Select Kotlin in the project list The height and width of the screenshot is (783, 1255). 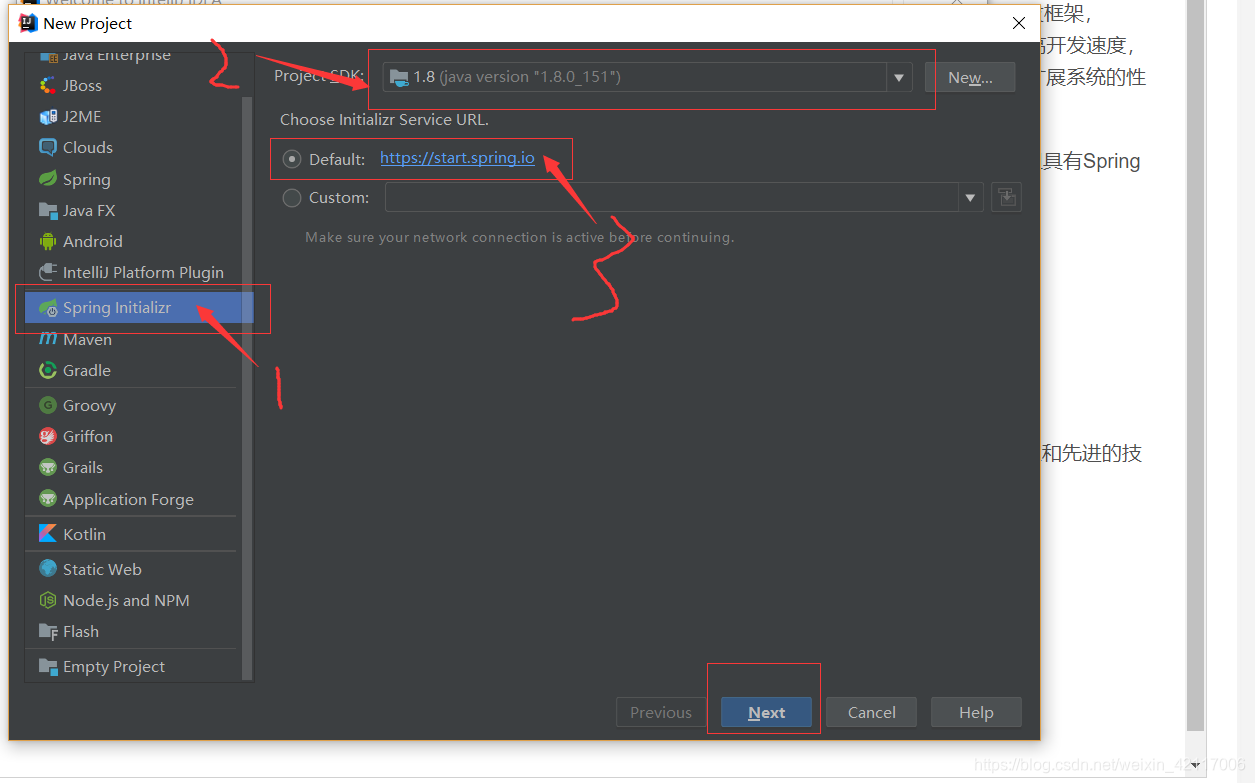click(x=84, y=535)
